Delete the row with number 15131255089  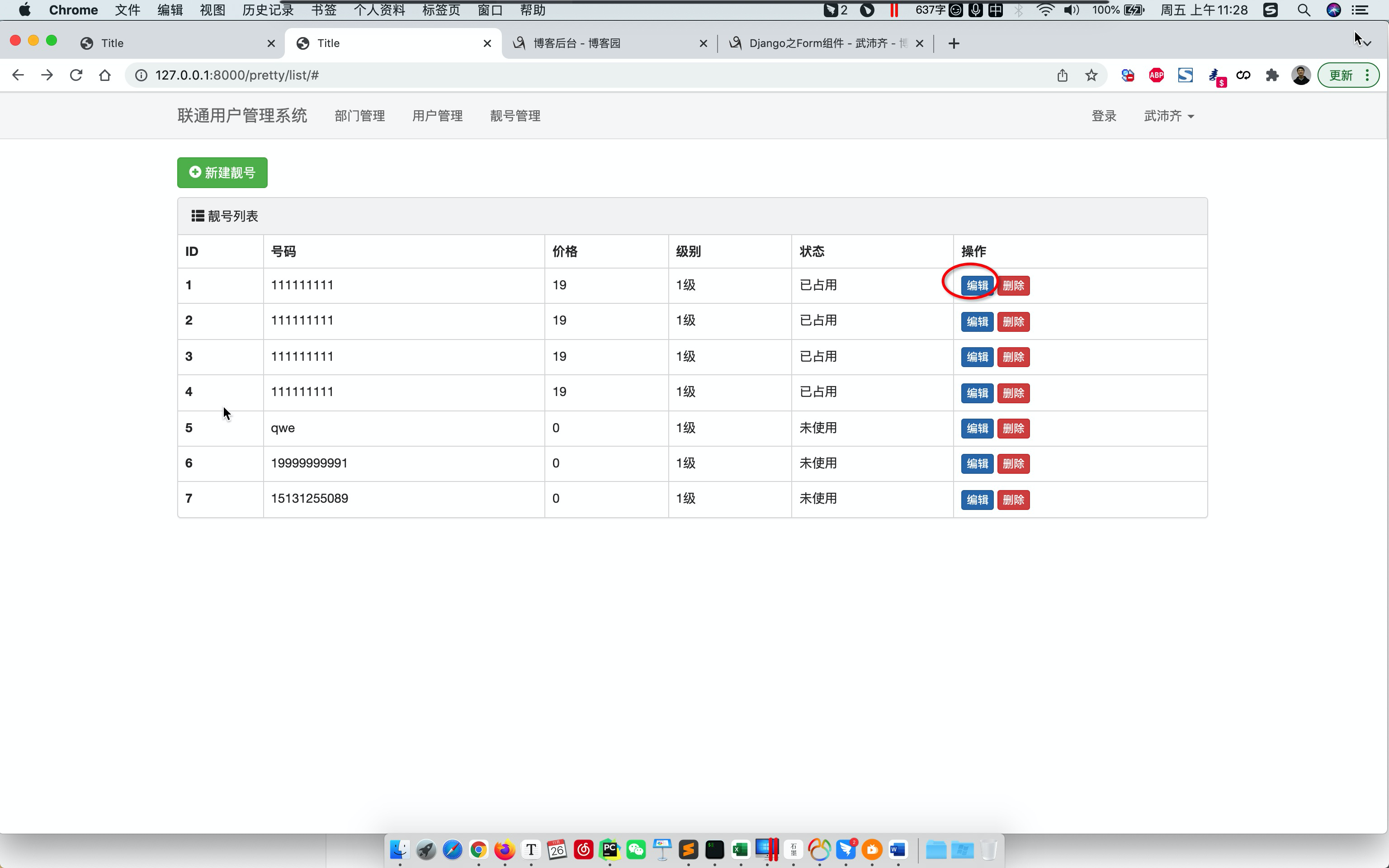point(1013,500)
